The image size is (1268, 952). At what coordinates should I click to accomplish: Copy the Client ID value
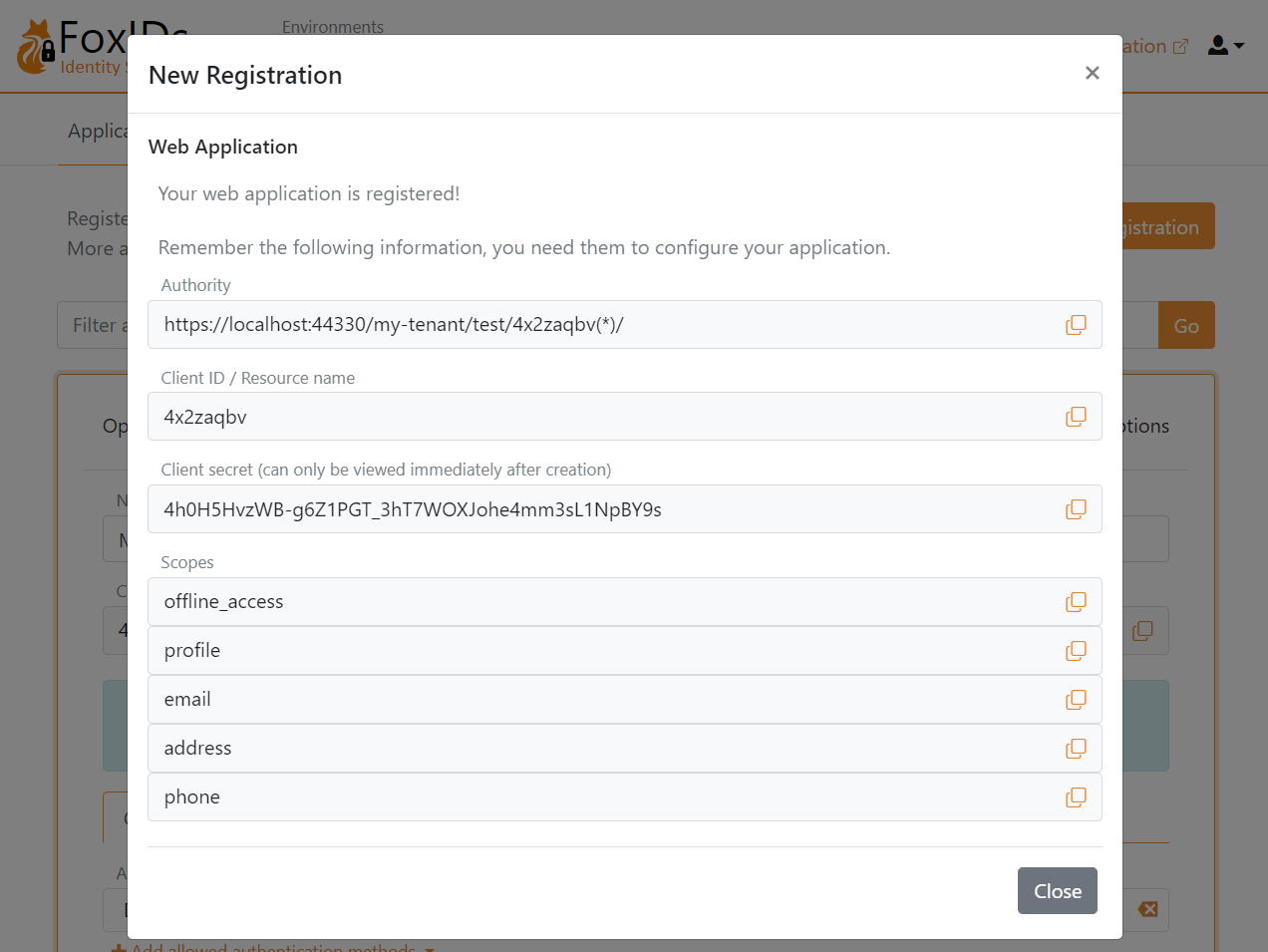[1076, 417]
